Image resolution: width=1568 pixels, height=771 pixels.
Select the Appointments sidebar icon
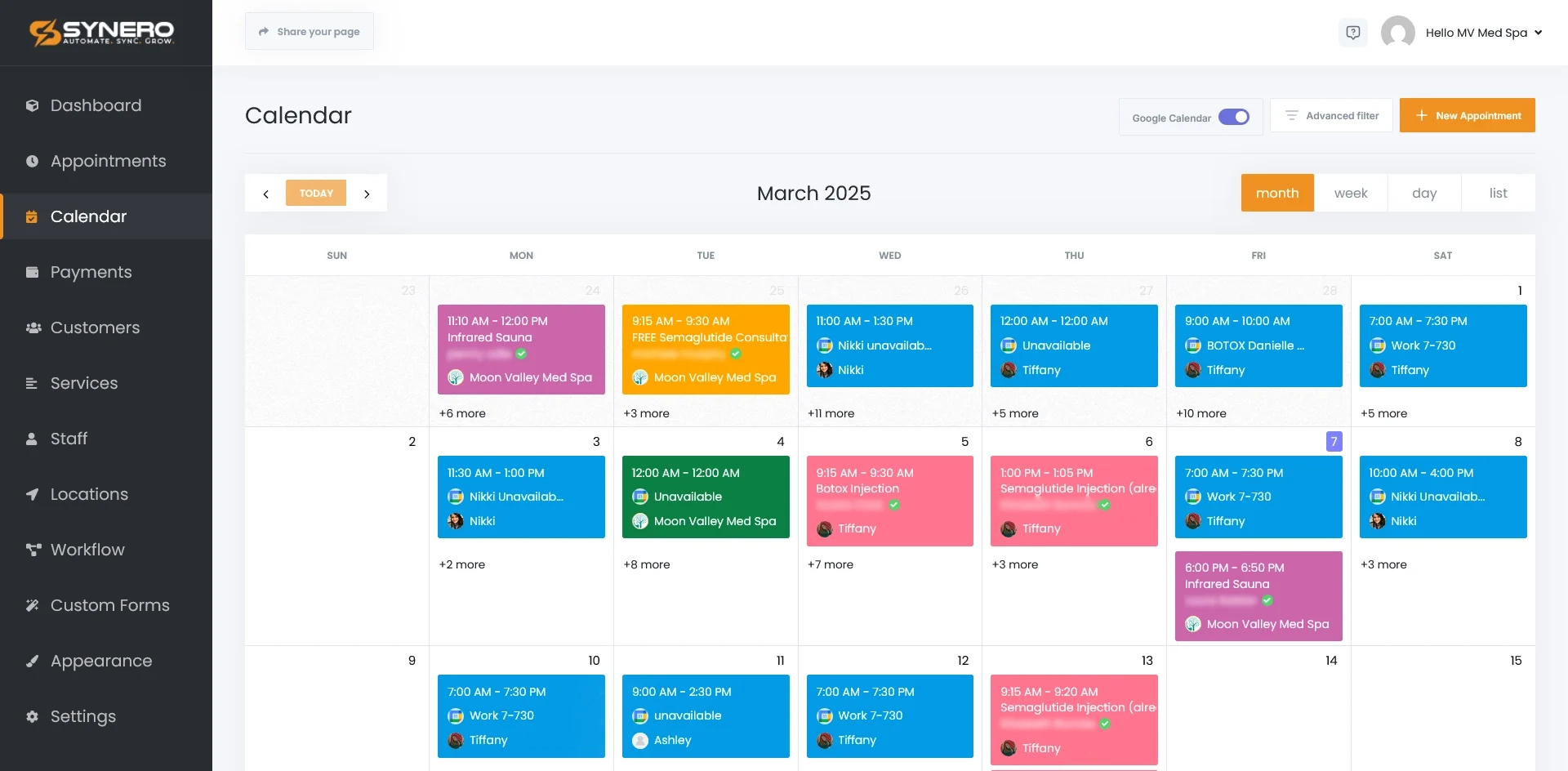pyautogui.click(x=33, y=161)
